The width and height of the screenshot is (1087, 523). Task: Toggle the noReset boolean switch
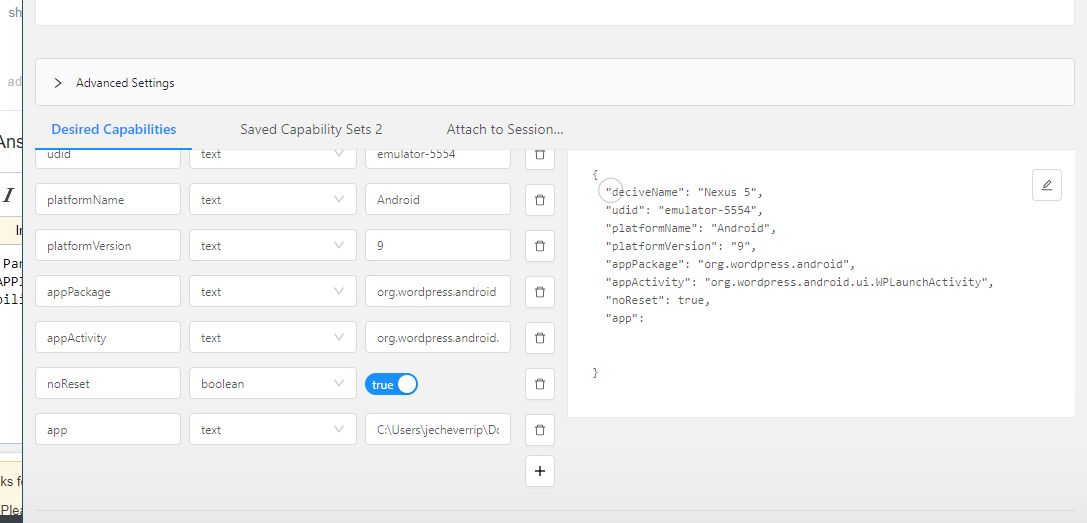coord(391,384)
